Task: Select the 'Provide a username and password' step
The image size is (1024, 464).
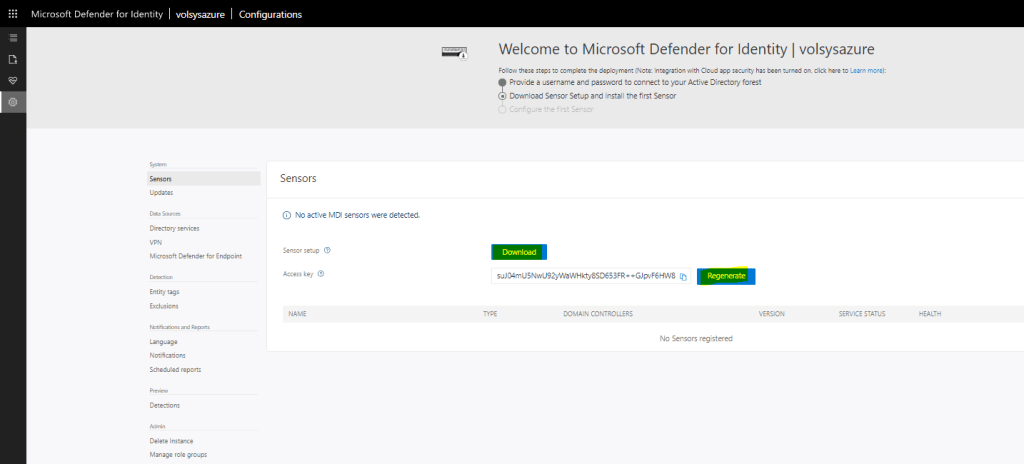Action: coord(502,82)
